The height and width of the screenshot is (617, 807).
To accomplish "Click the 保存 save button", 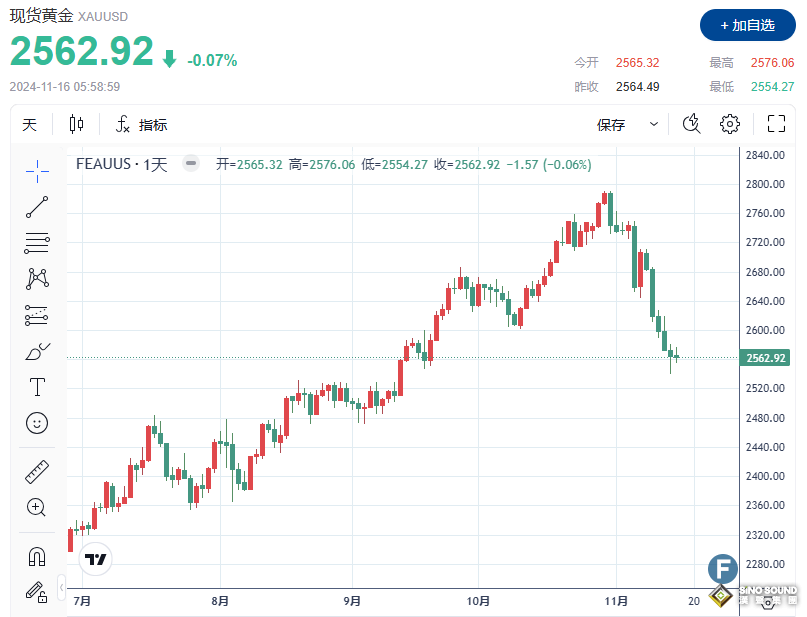I will [610, 124].
